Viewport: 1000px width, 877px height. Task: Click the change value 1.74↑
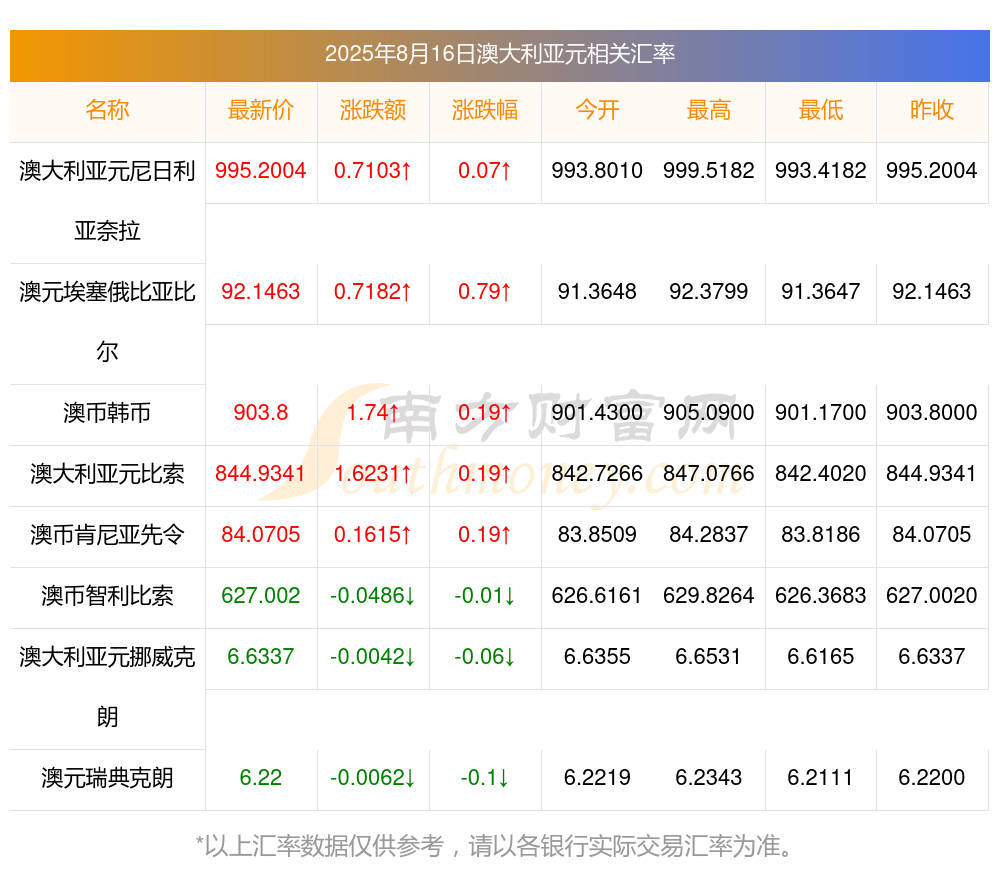click(373, 413)
